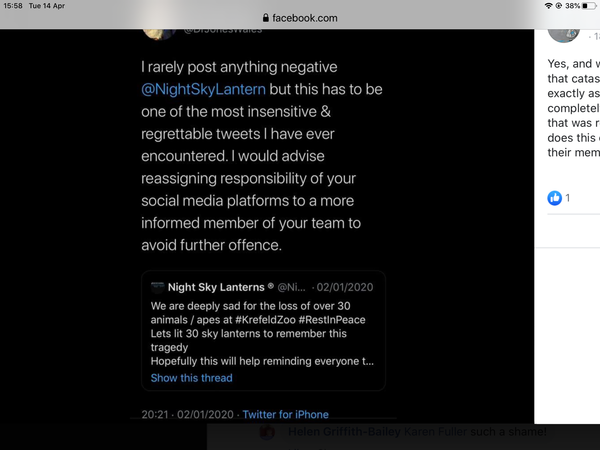Click the #RestInPeace hashtag in quoted tweet
This screenshot has width=600, height=450.
click(x=332, y=320)
